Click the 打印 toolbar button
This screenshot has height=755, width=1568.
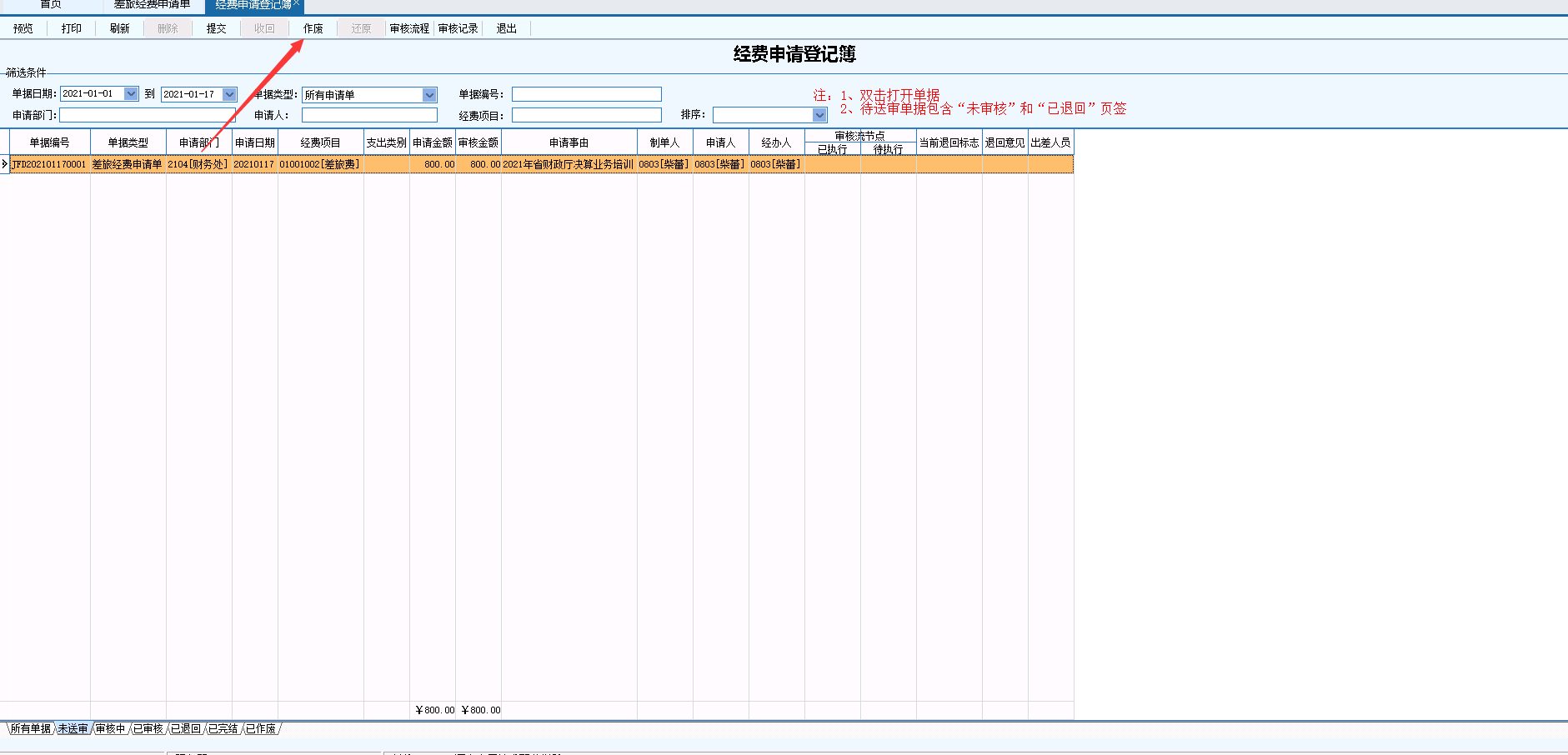click(x=72, y=28)
